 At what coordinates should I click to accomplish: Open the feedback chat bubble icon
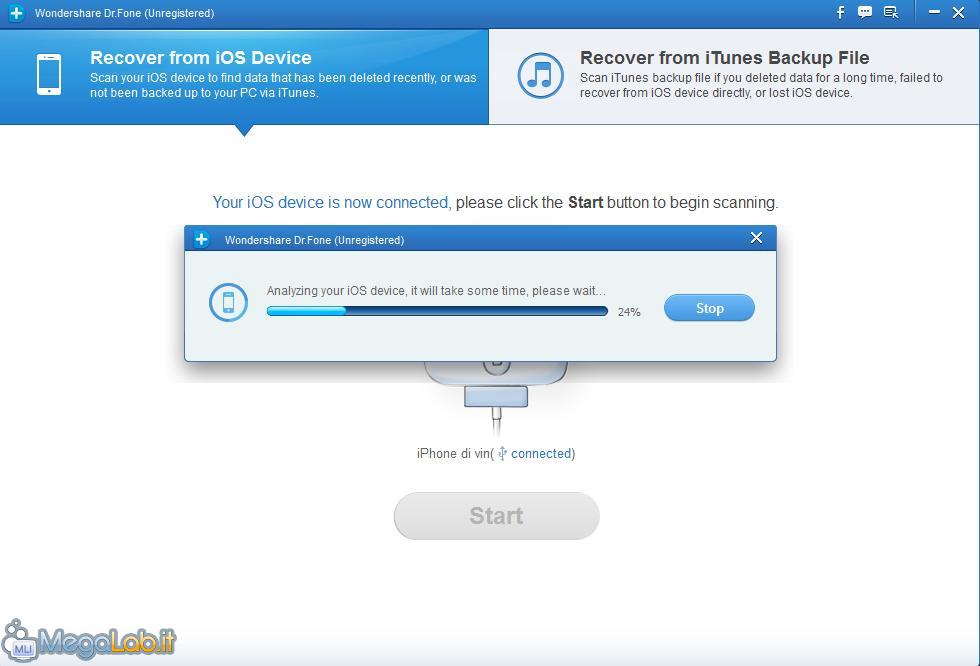coord(865,12)
